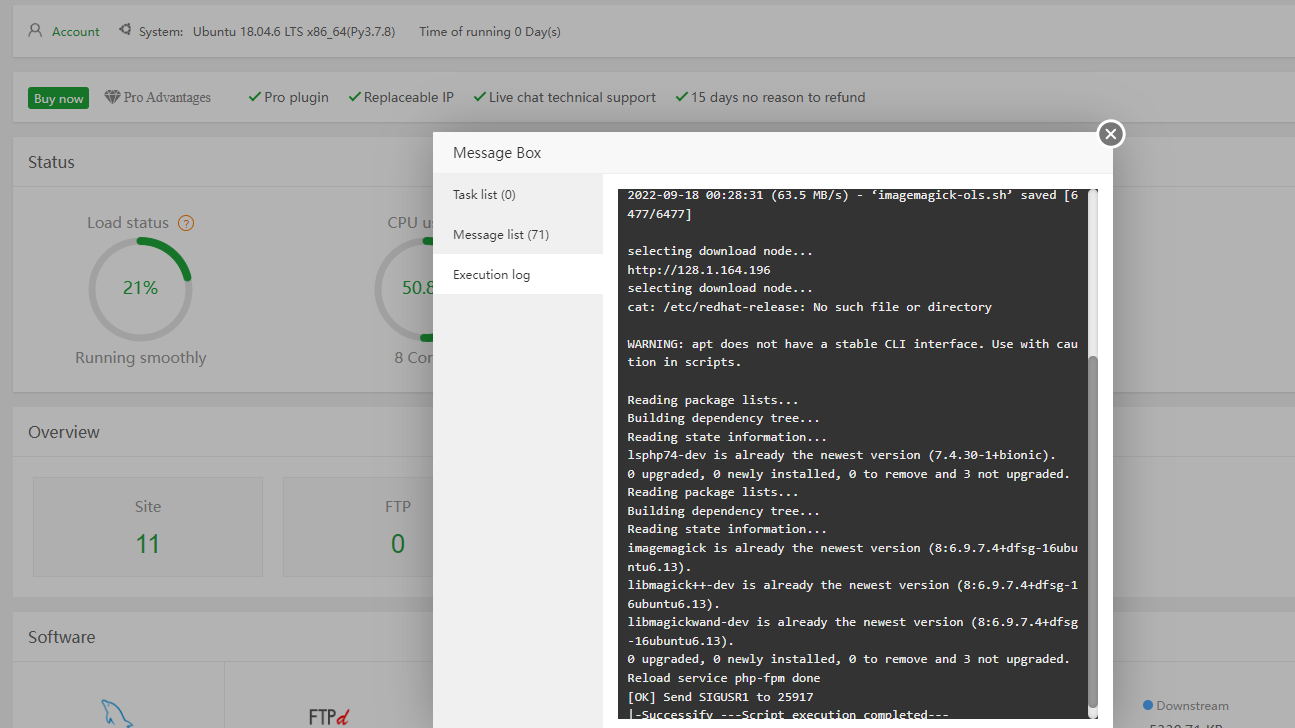Click Live chat technical support
This screenshot has width=1295, height=728.
[x=572, y=97]
